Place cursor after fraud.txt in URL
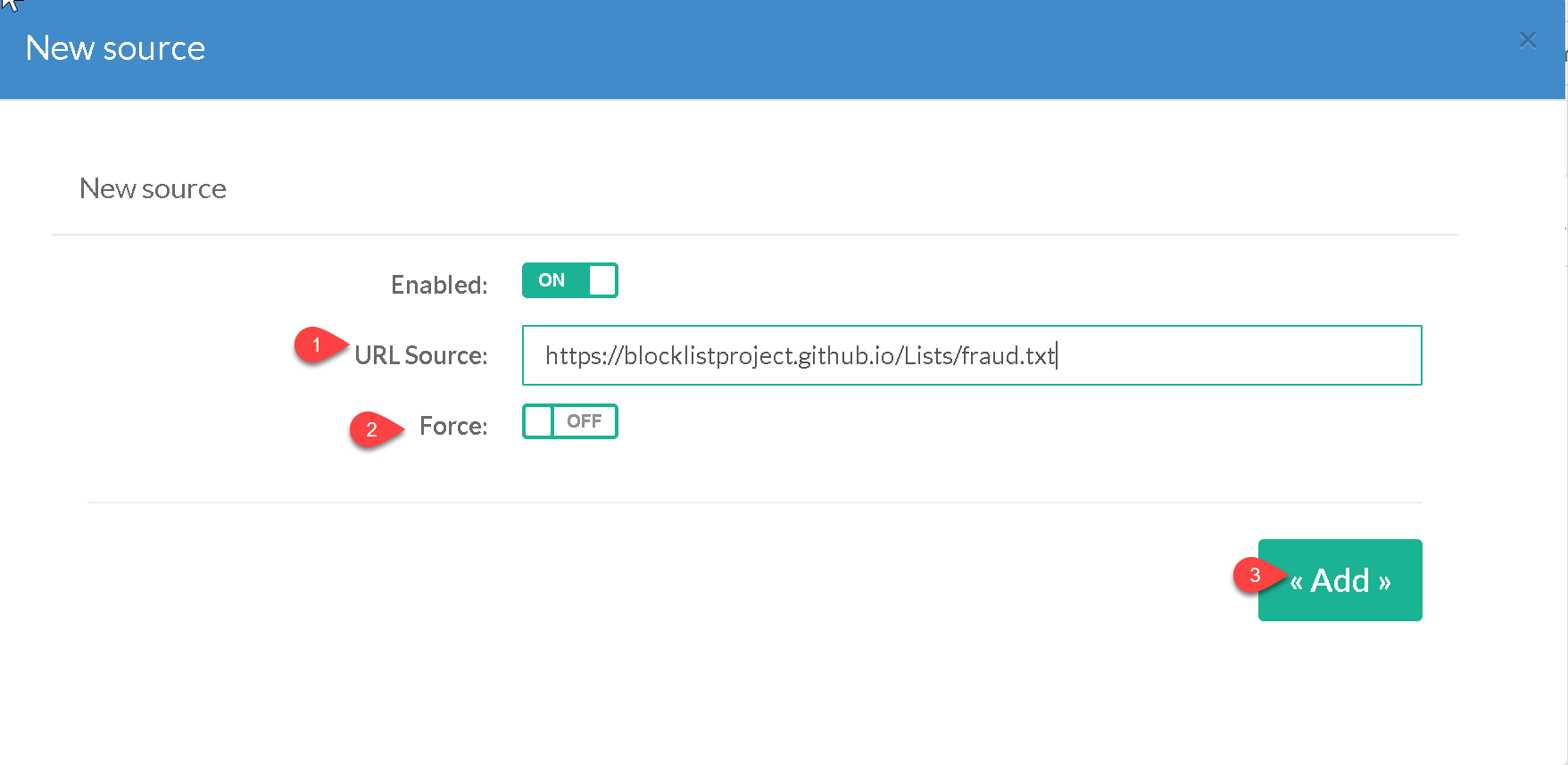The image size is (1568, 765). pyautogui.click(x=1056, y=355)
